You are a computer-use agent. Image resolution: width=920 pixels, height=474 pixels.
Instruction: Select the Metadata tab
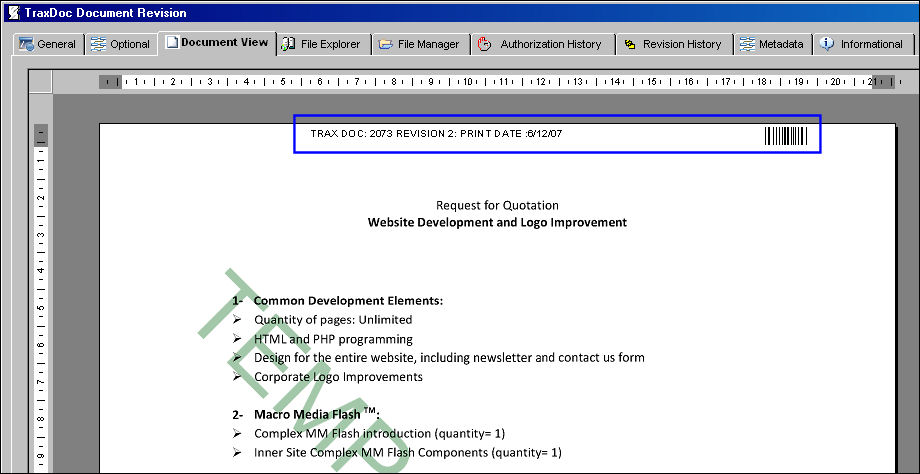coord(773,44)
